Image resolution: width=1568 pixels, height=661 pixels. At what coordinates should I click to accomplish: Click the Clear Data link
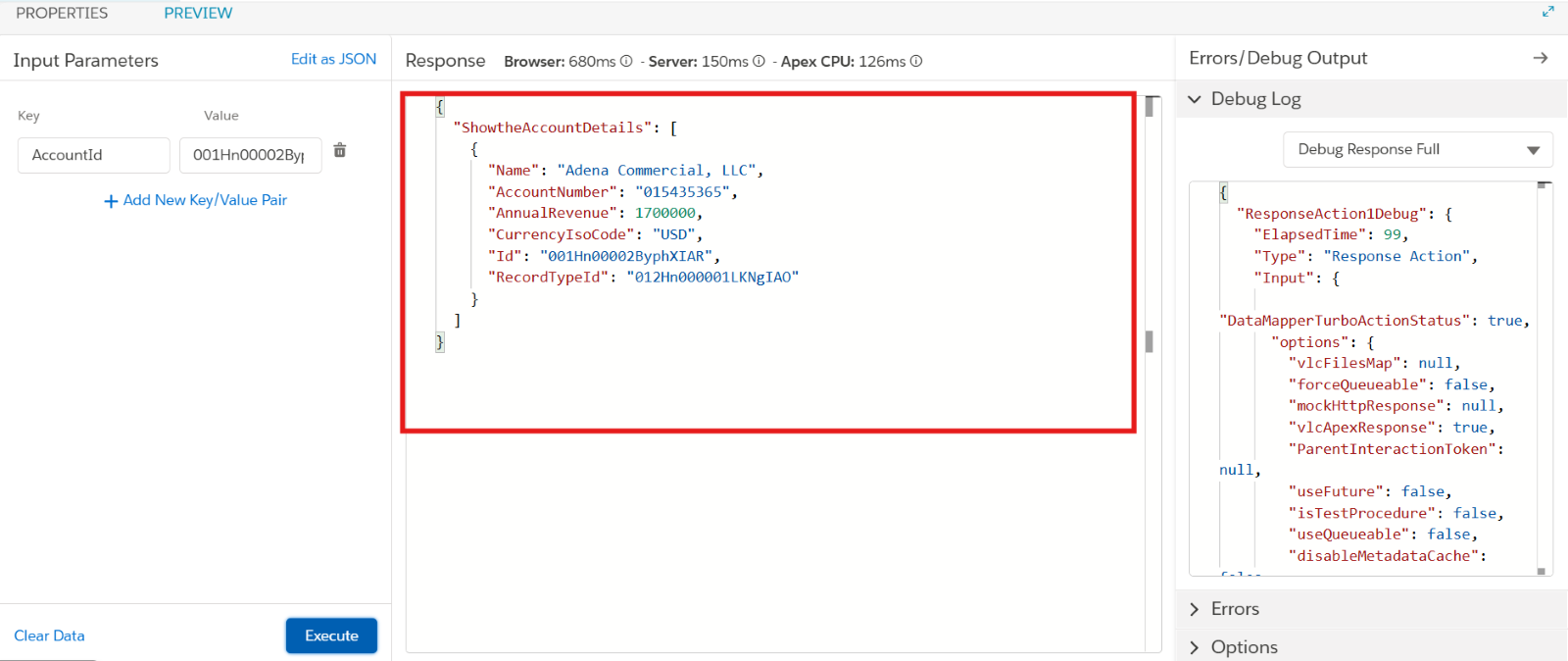point(49,636)
